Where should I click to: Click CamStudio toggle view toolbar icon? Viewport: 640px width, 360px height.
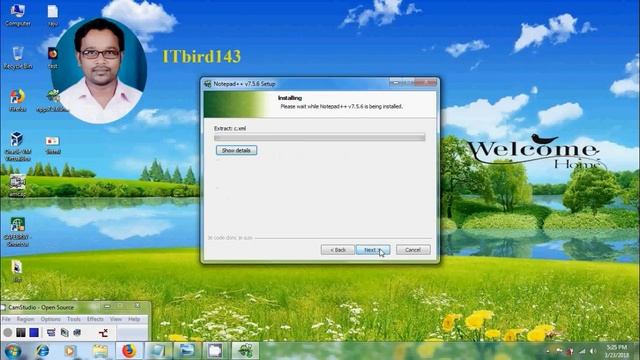click(51, 333)
